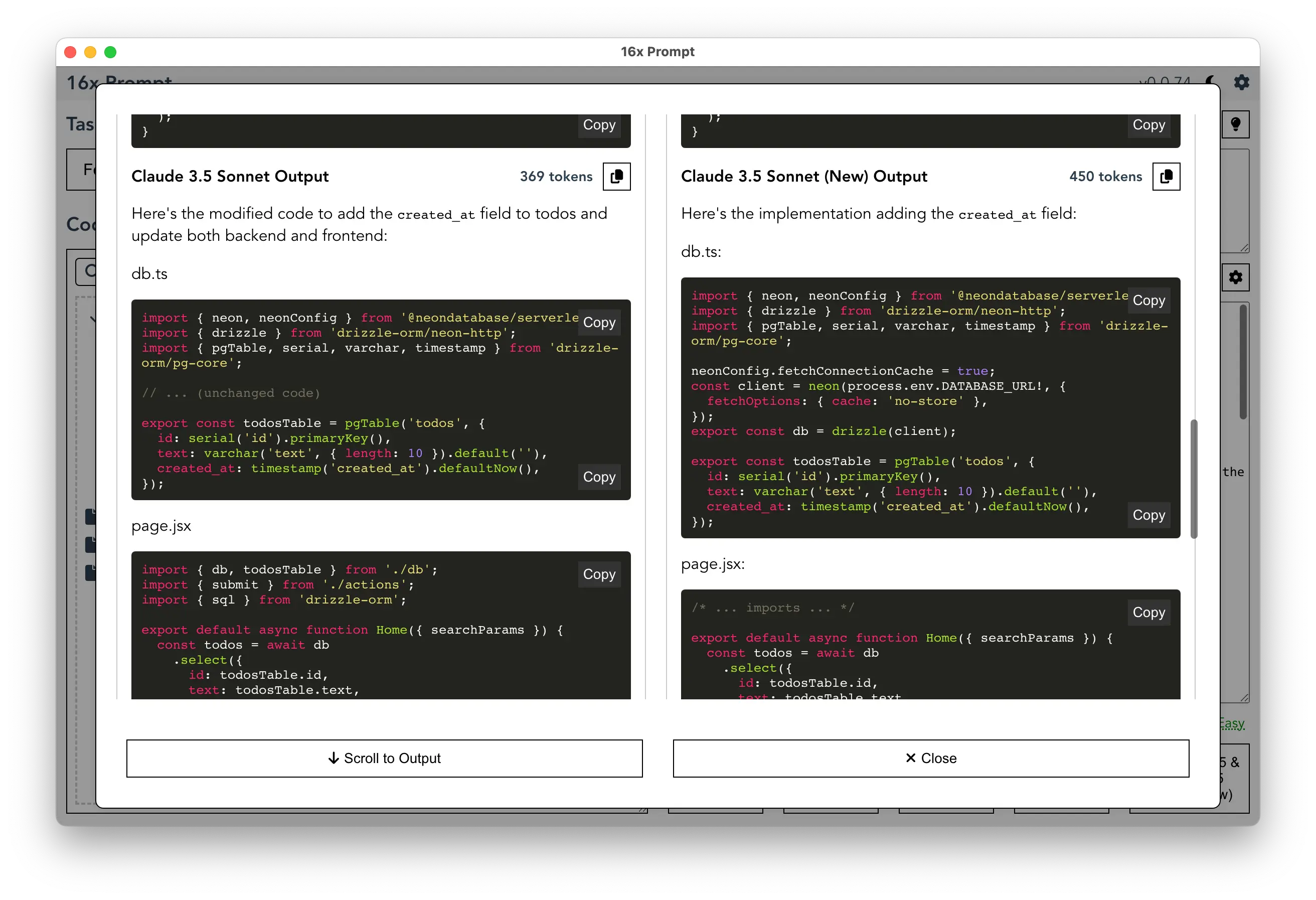The image size is (1316, 900).
Task: Close the comparison dialog with Close button
Action: click(x=931, y=758)
